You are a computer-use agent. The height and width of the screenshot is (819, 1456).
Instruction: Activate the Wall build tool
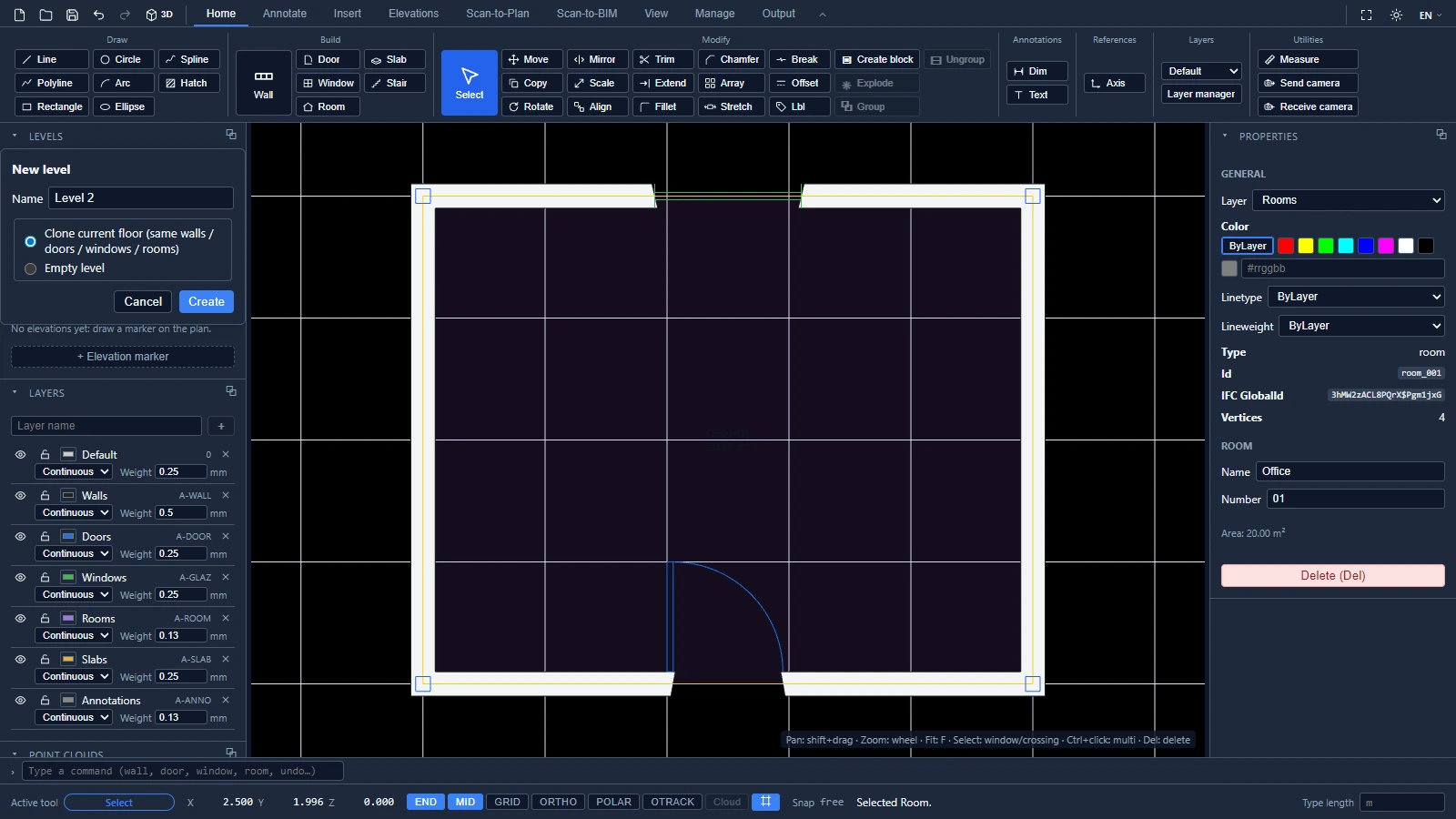(x=263, y=83)
